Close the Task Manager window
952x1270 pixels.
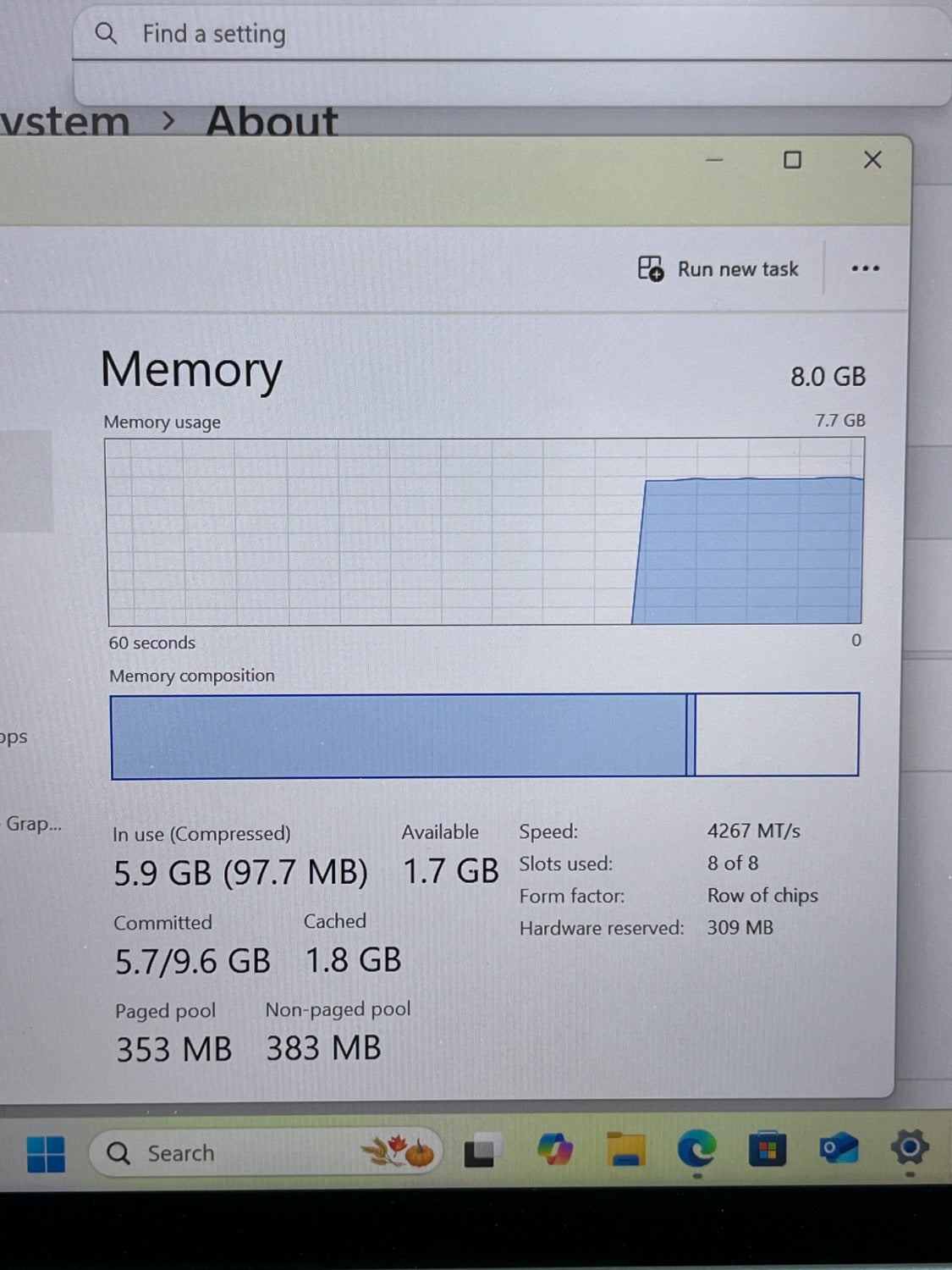(872, 160)
